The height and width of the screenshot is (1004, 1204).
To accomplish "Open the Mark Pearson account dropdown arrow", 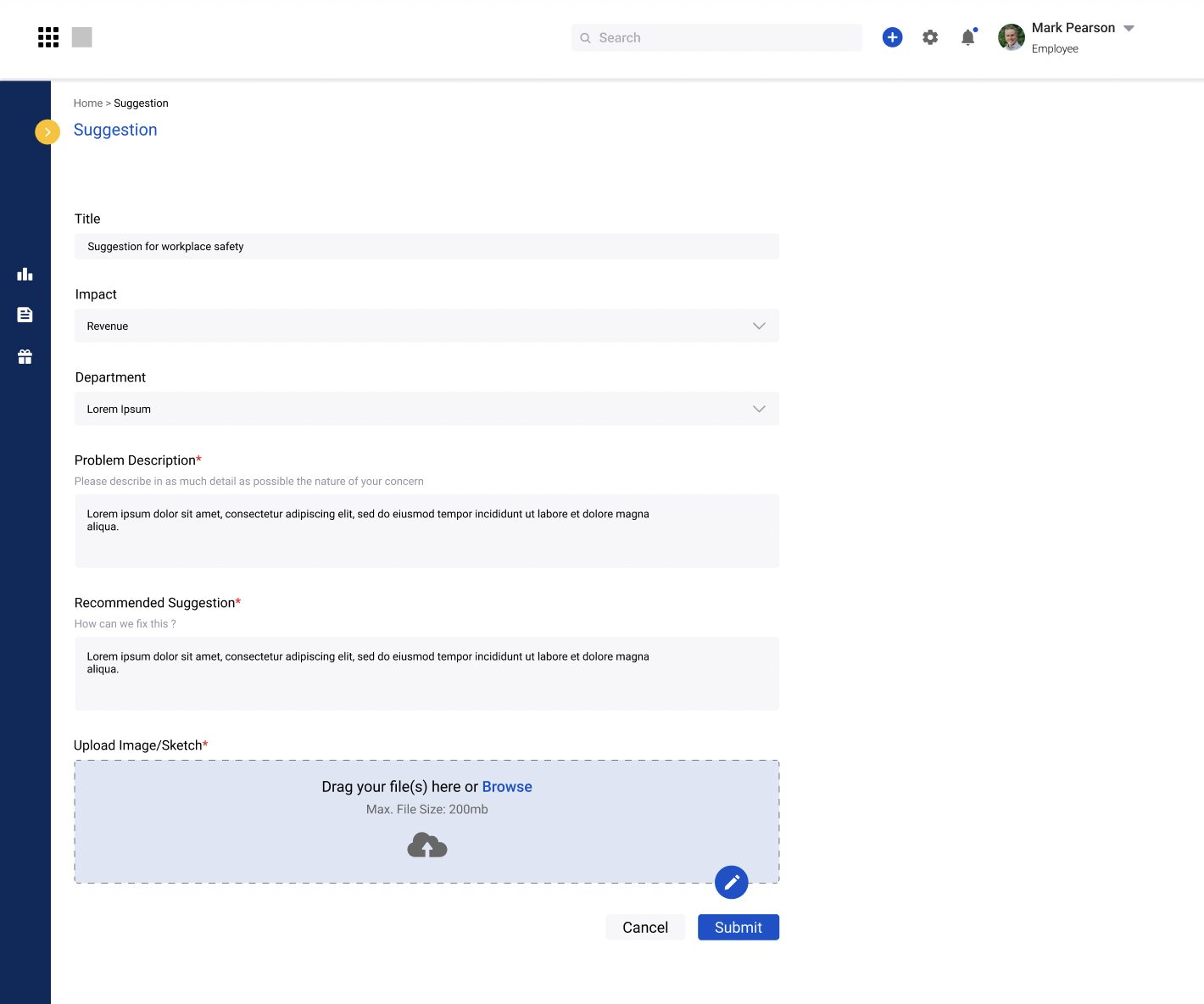I will point(1129,28).
